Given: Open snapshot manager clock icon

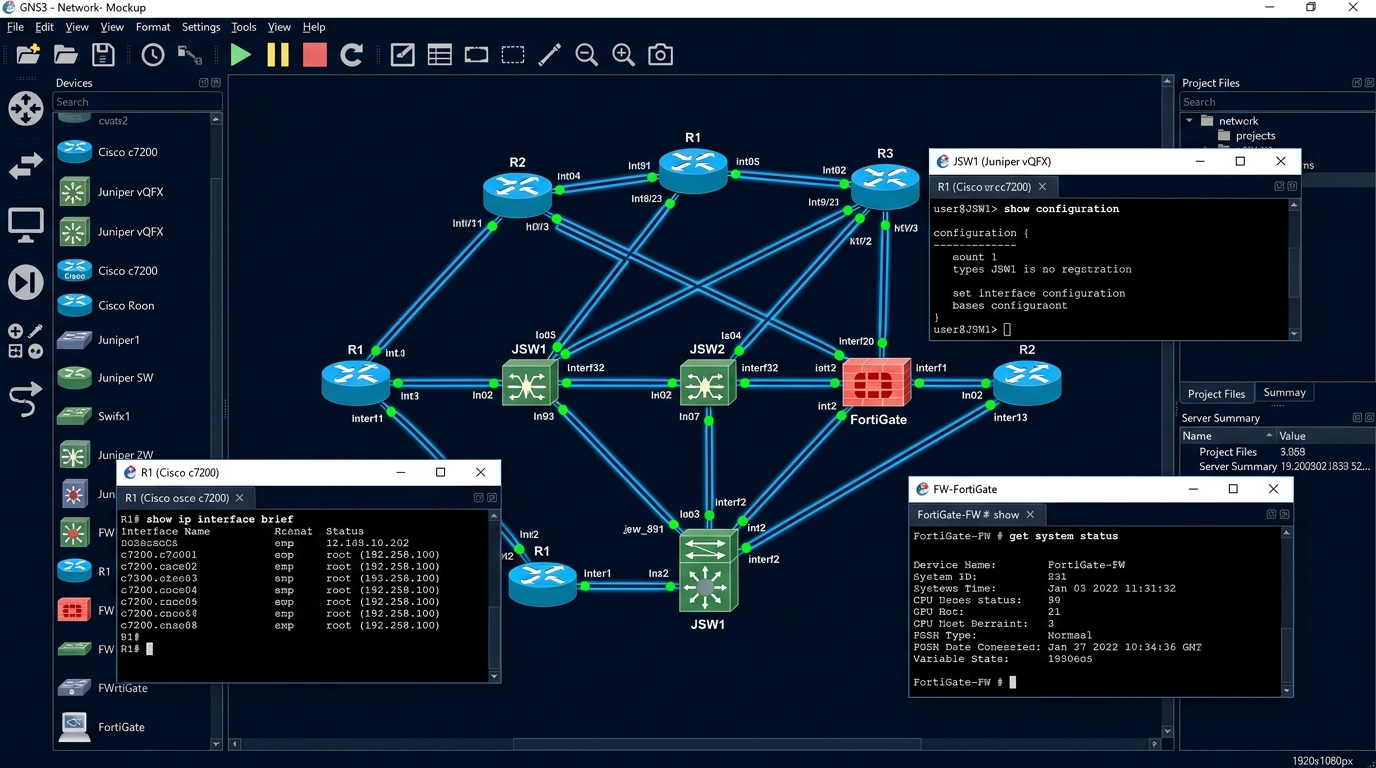Looking at the screenshot, I should point(153,54).
